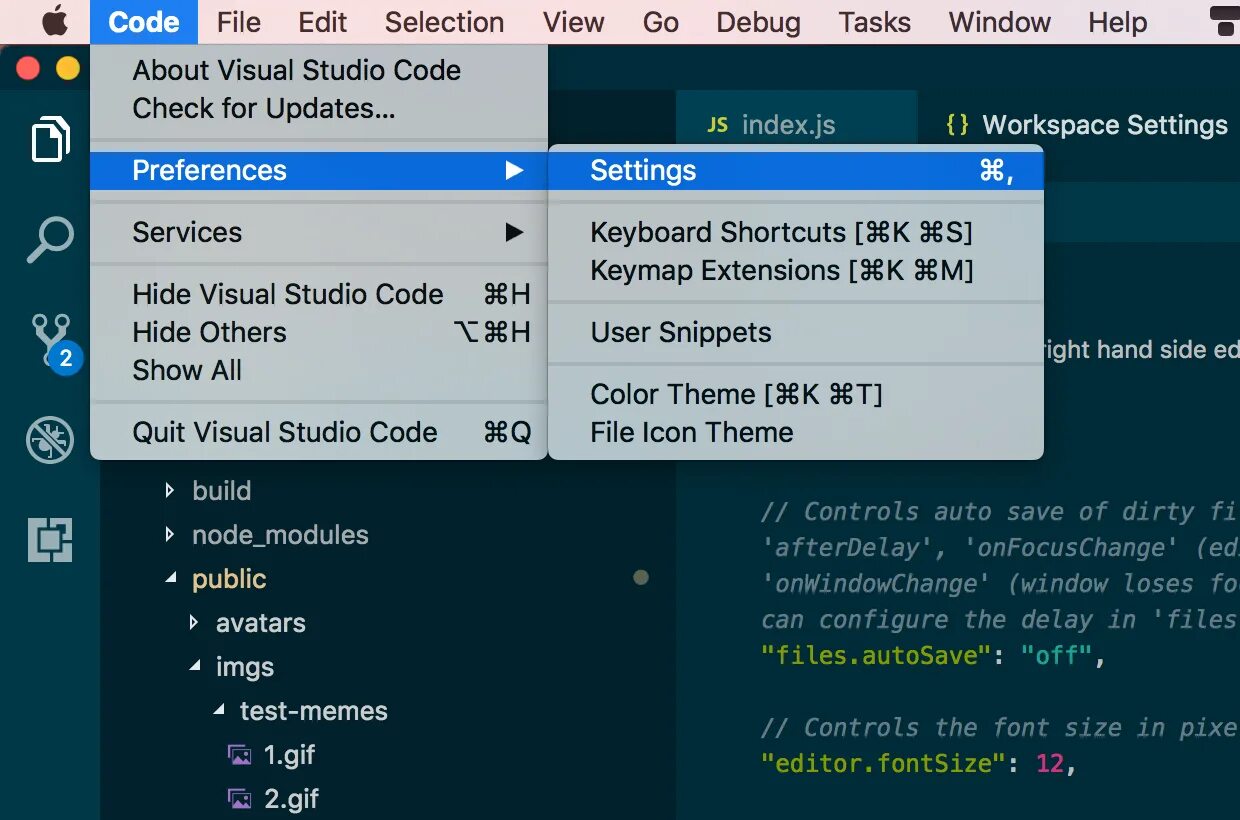Image resolution: width=1240 pixels, height=820 pixels.
Task: Switch to the Workspace Settings tab
Action: pos(1080,125)
